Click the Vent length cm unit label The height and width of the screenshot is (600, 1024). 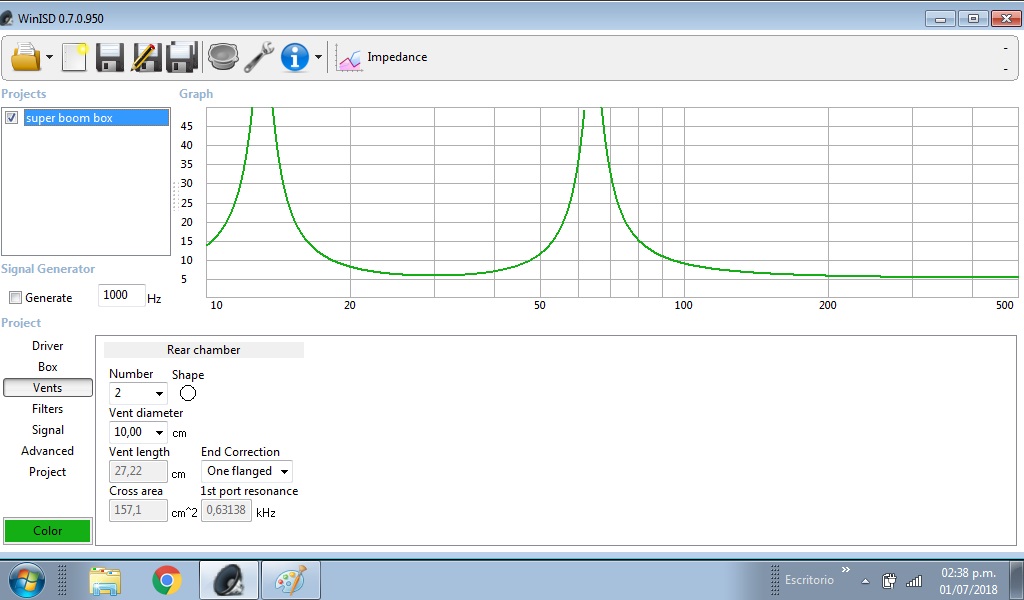178,475
